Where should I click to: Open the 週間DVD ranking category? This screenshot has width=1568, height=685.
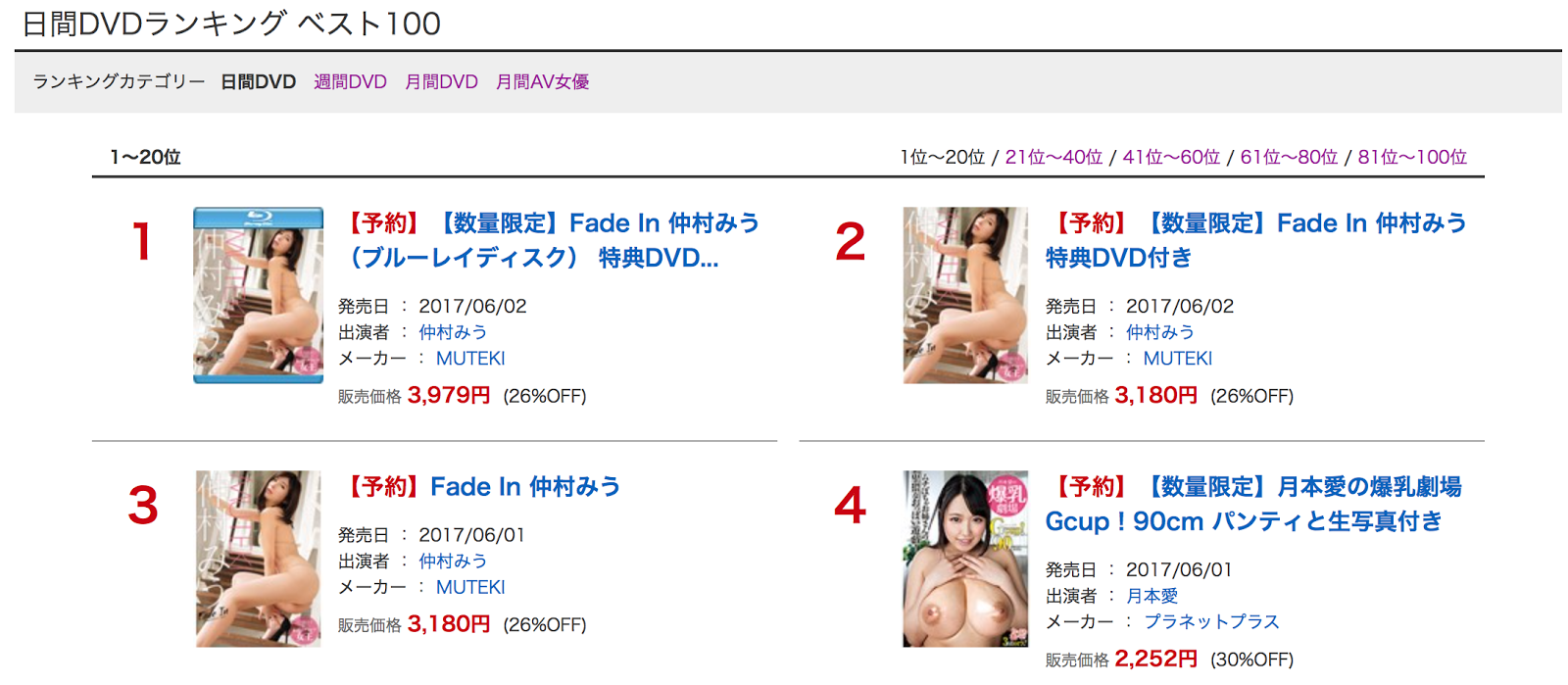pos(350,82)
